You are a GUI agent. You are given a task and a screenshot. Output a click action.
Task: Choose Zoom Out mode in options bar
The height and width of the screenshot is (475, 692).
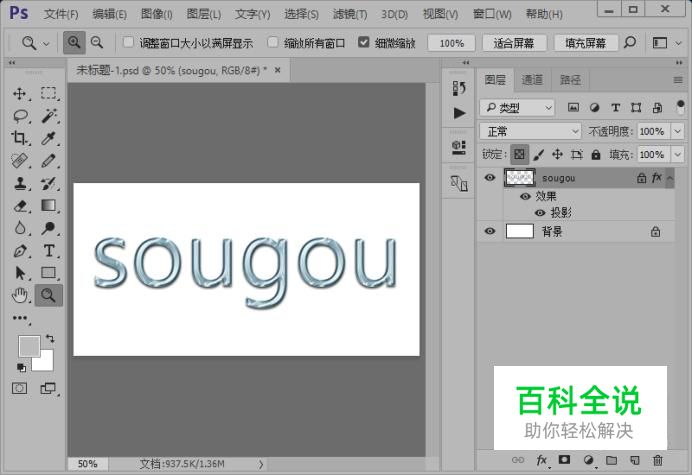click(97, 43)
